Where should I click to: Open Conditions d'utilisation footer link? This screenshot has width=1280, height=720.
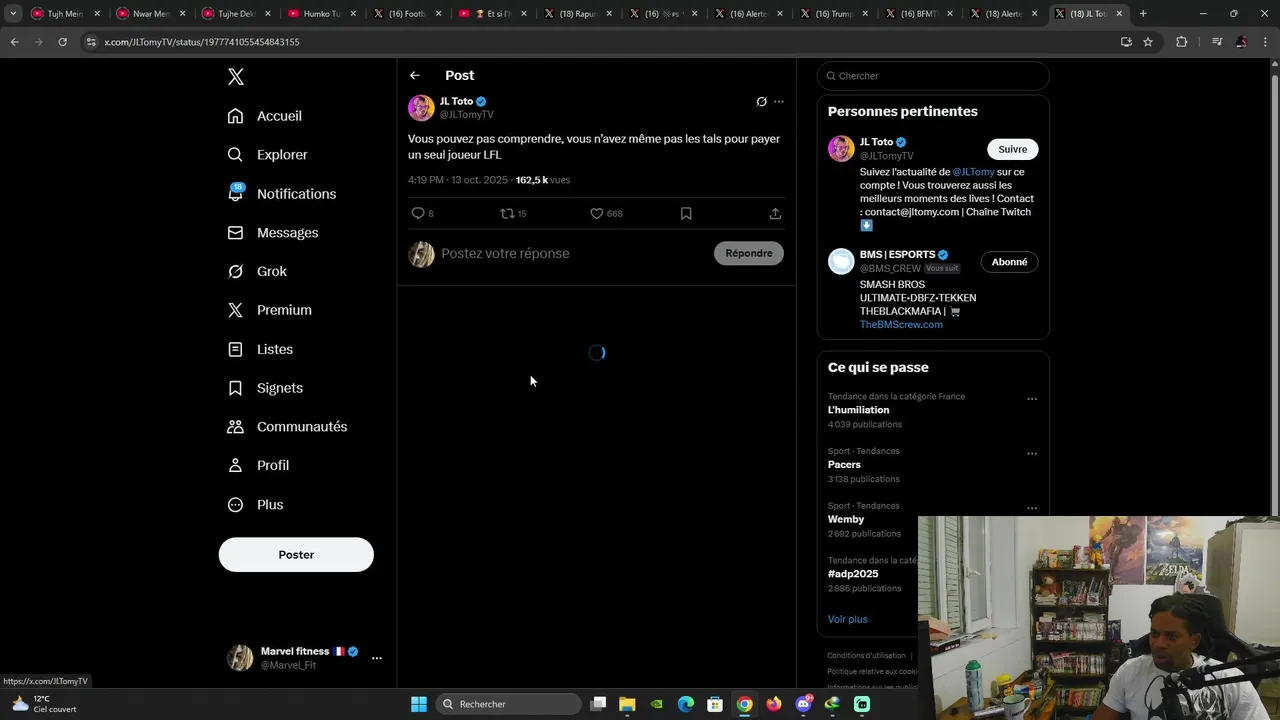click(x=866, y=656)
